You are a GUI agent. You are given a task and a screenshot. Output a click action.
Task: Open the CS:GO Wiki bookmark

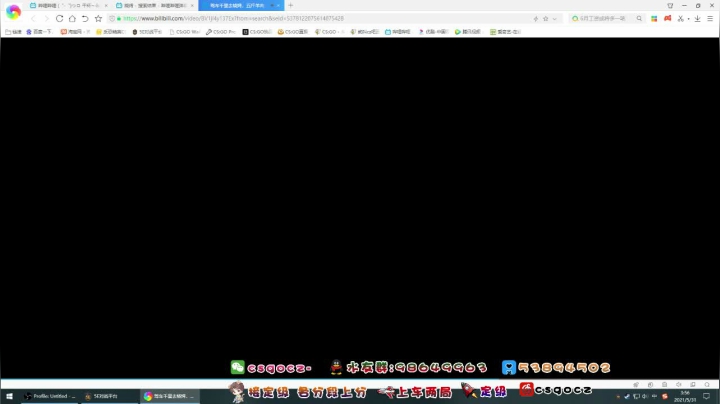point(185,32)
